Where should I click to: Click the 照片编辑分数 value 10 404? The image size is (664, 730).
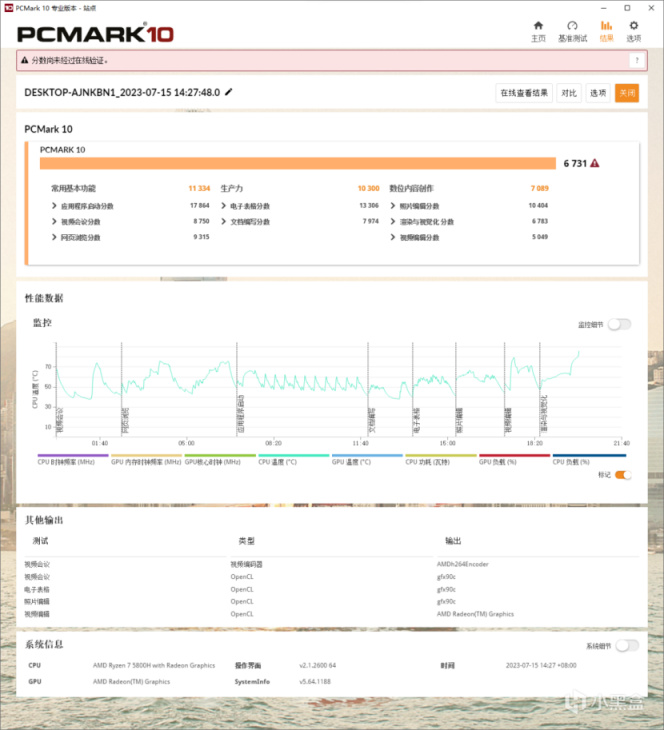click(x=538, y=206)
